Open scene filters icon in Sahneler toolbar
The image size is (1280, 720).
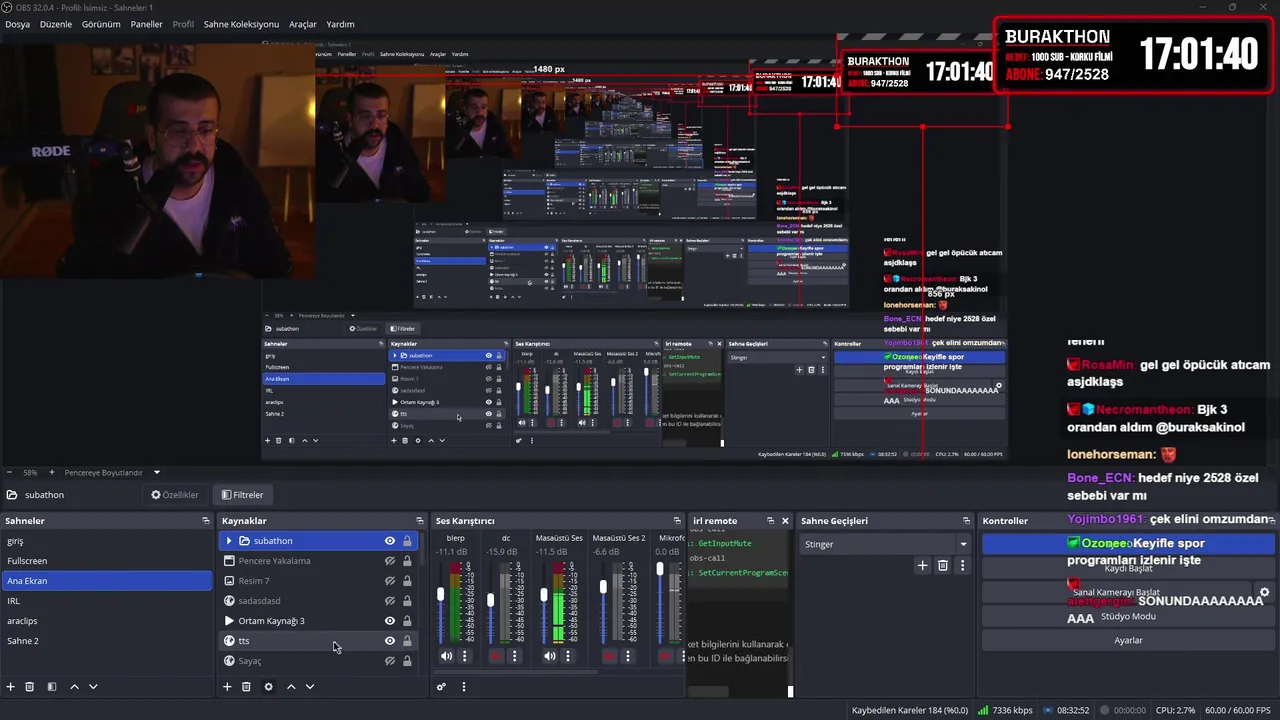[x=52, y=687]
